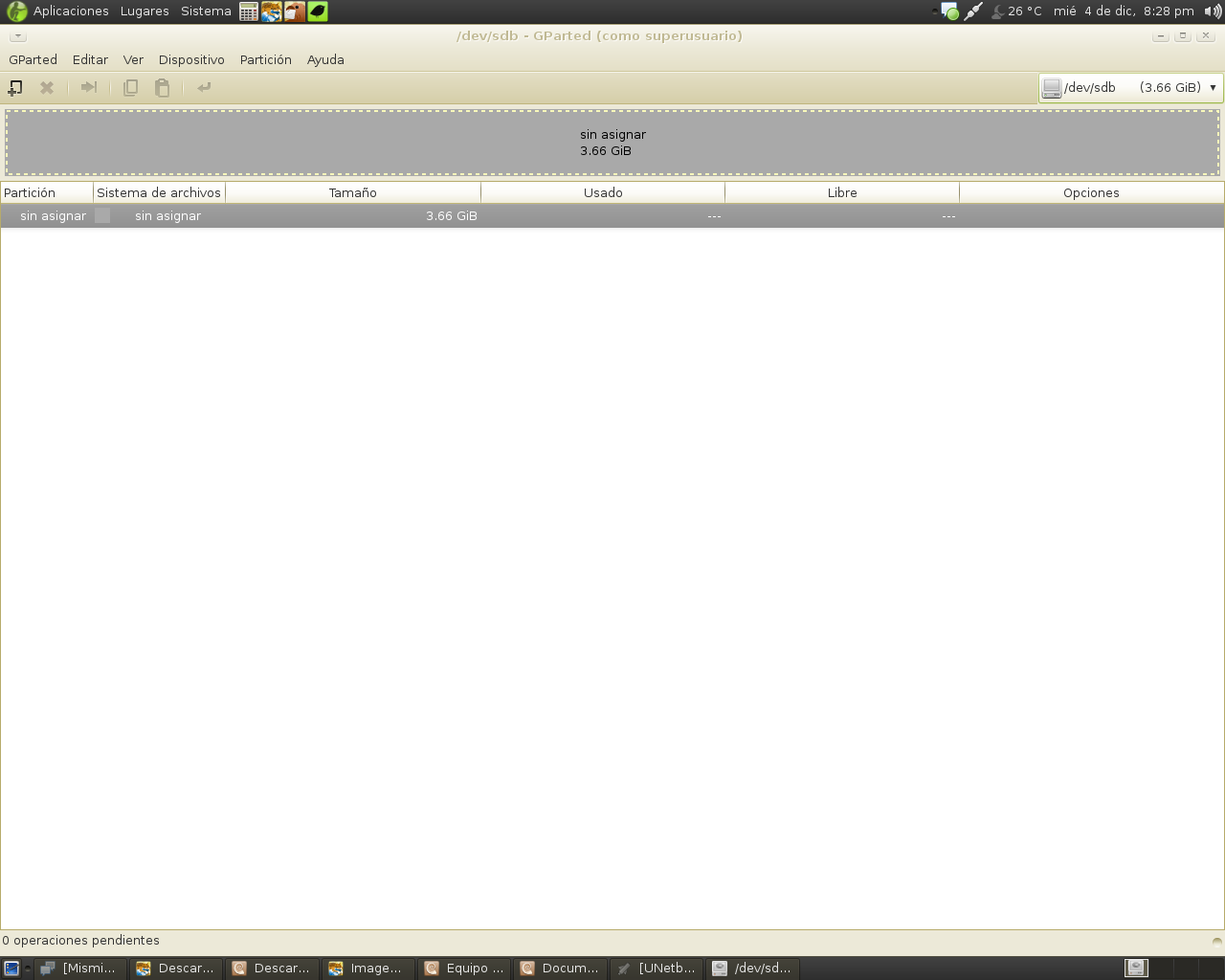Click the show desktop icon in bottom panel
This screenshot has height=980, width=1225.
(11, 969)
